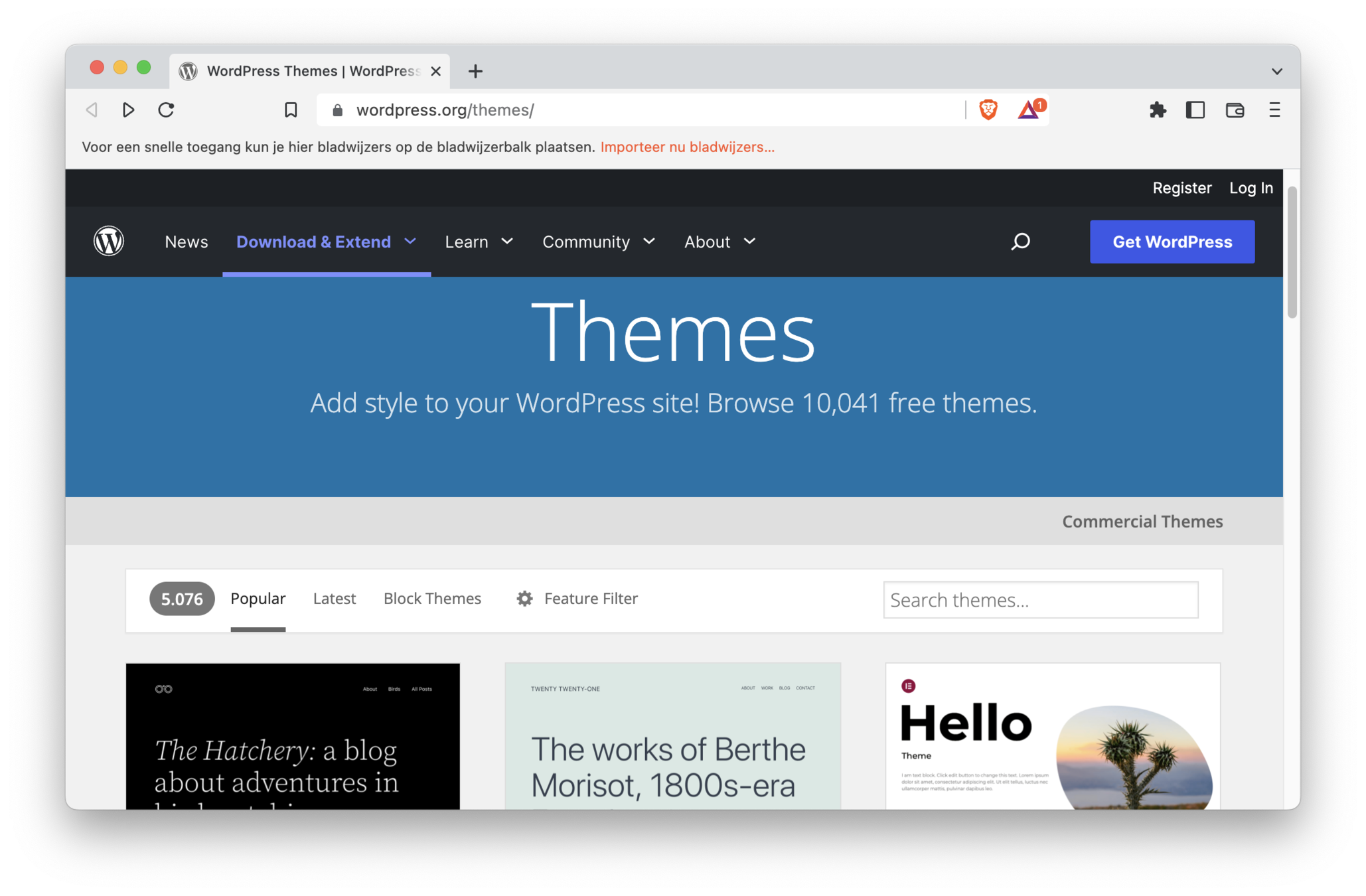Open the Hello theme thumbnail
This screenshot has height=896, width=1366.
coord(1052,735)
